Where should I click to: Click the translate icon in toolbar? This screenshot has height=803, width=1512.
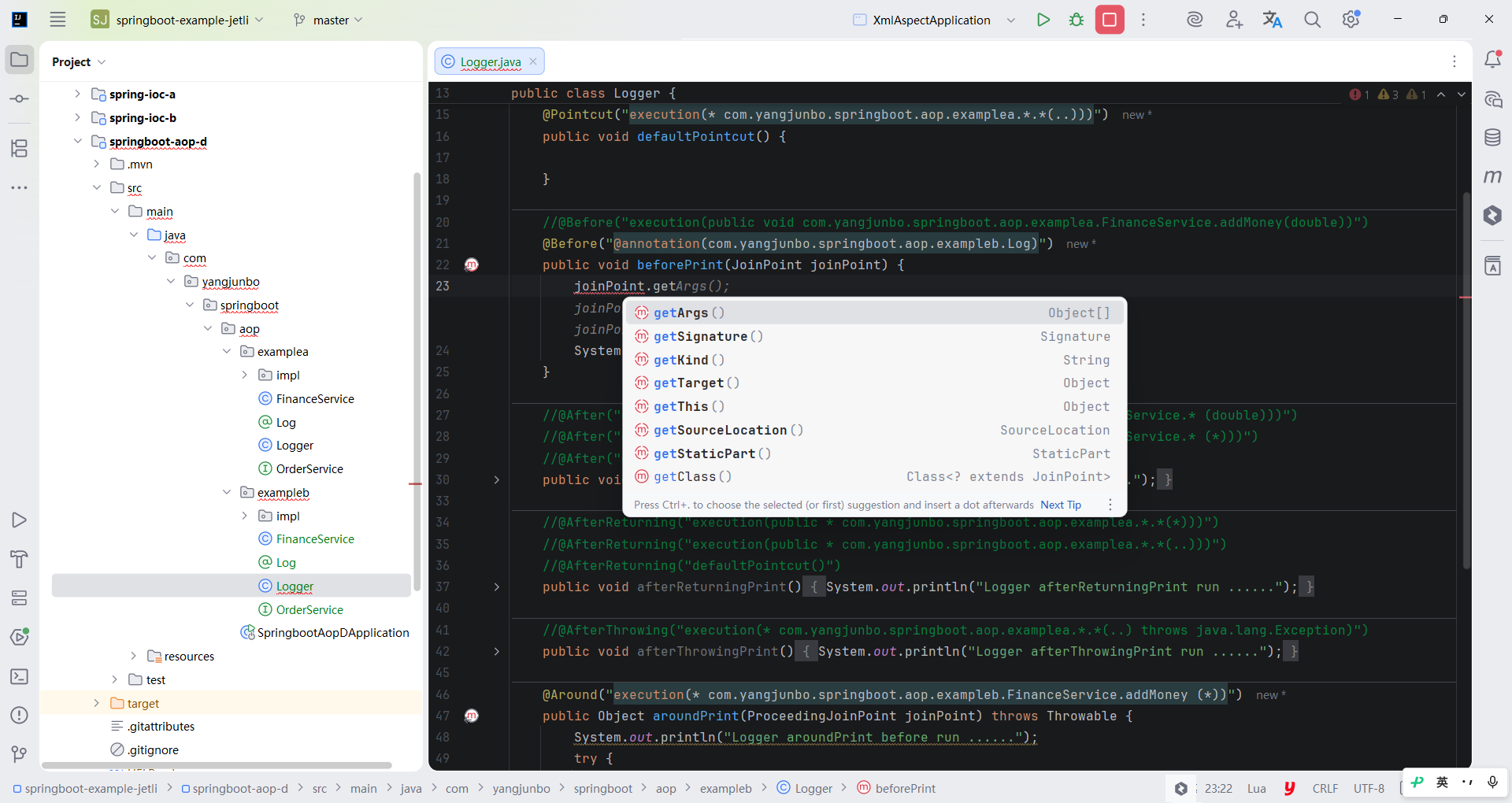click(x=1273, y=20)
